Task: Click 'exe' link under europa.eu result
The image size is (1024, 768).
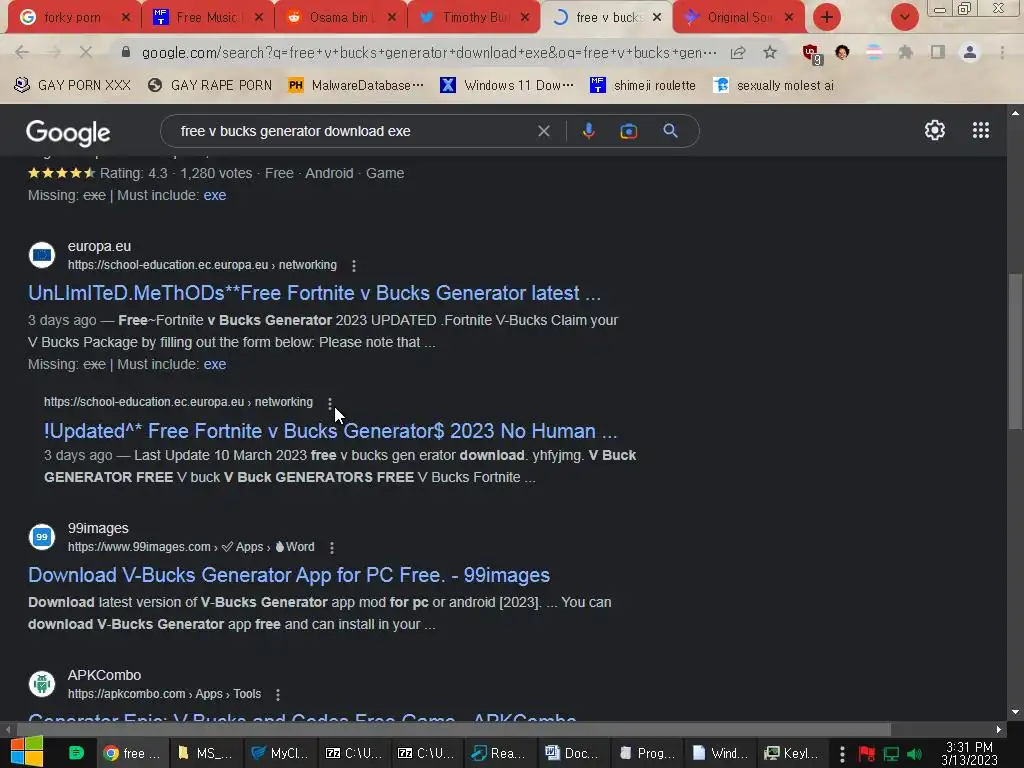Action: 215,364
